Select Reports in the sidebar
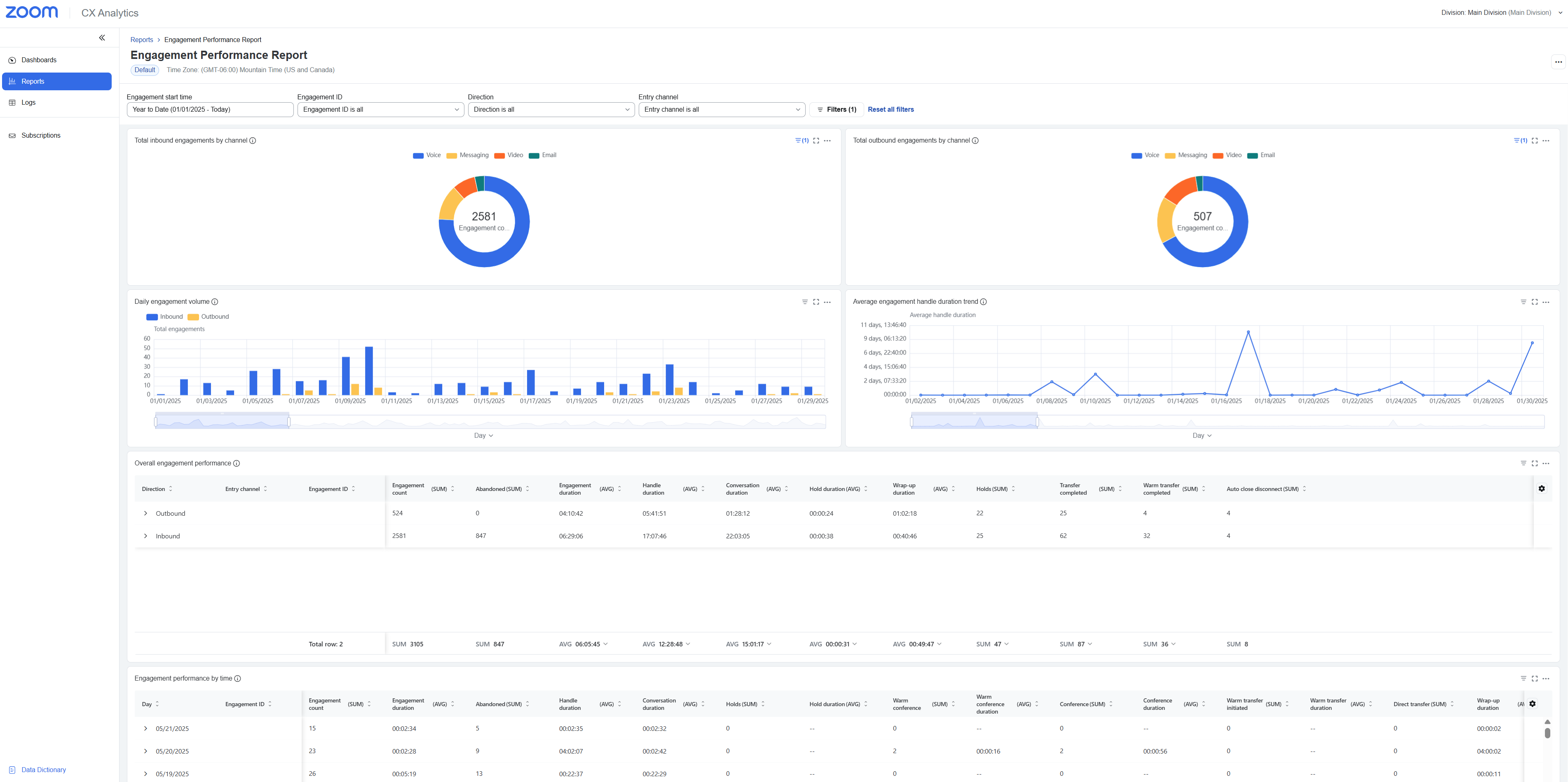Image resolution: width=1568 pixels, height=782 pixels. pyautogui.click(x=56, y=81)
